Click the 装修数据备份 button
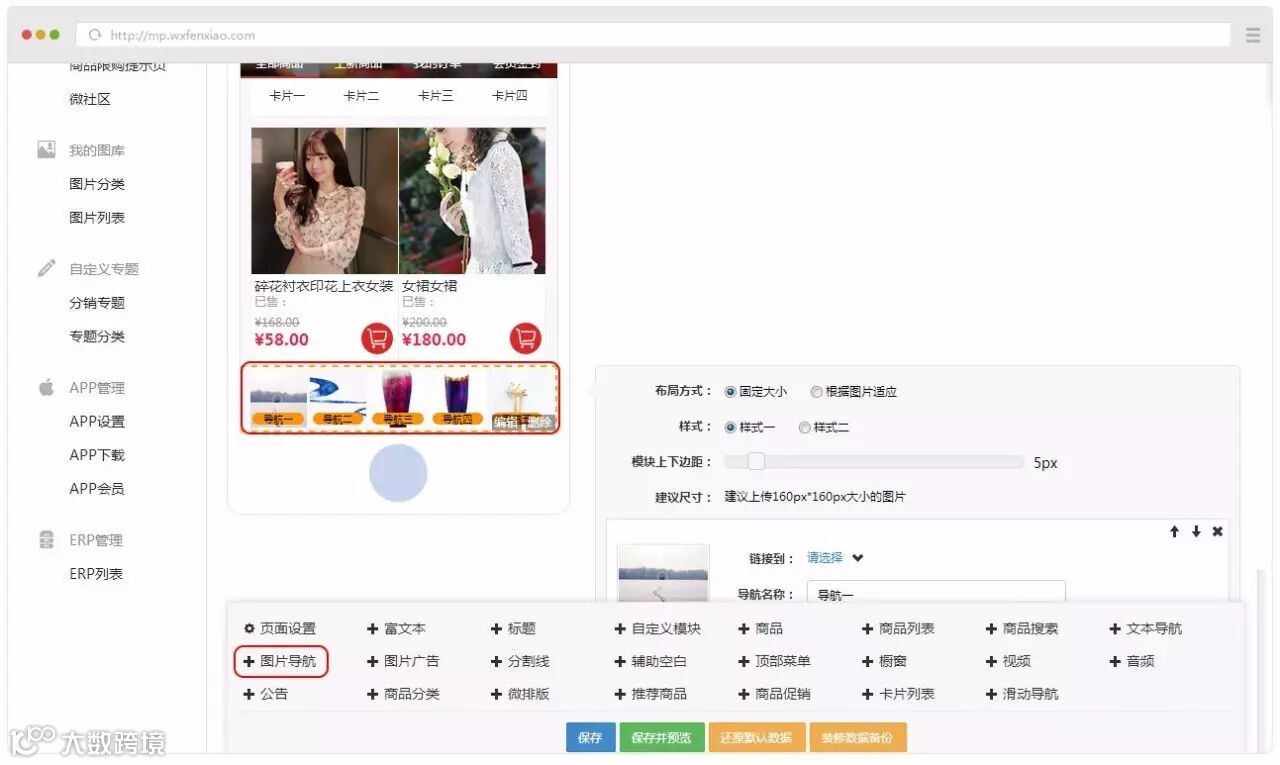 858,738
